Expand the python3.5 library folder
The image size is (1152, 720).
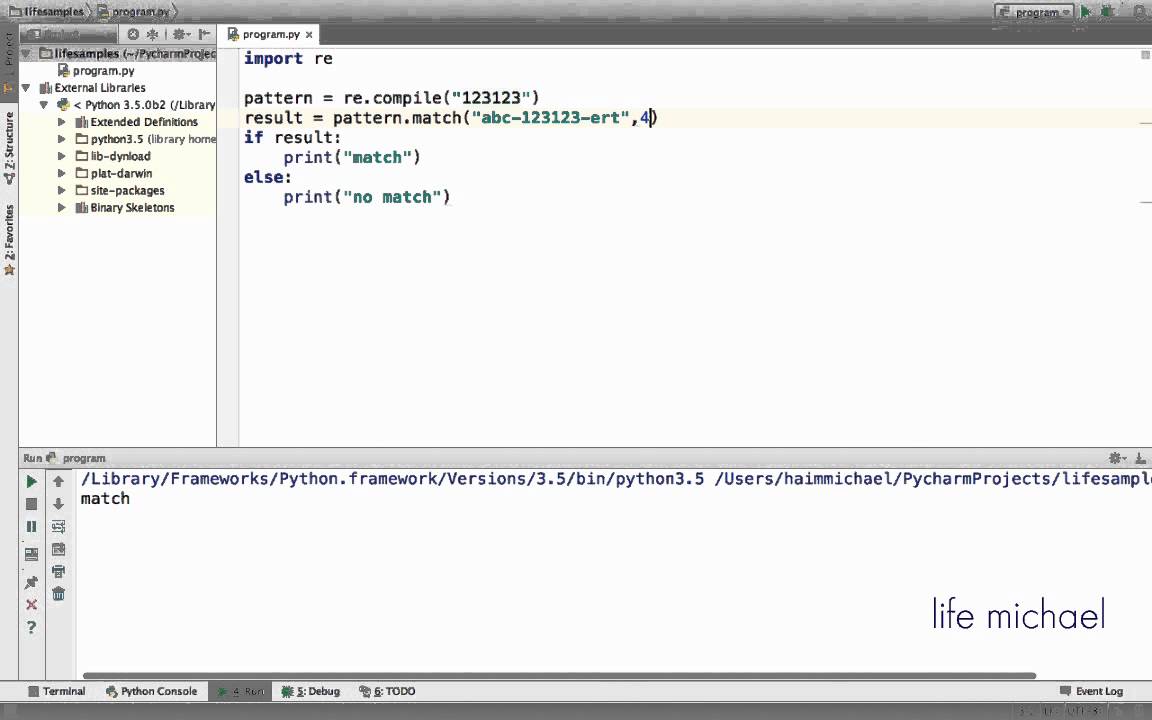coord(62,139)
